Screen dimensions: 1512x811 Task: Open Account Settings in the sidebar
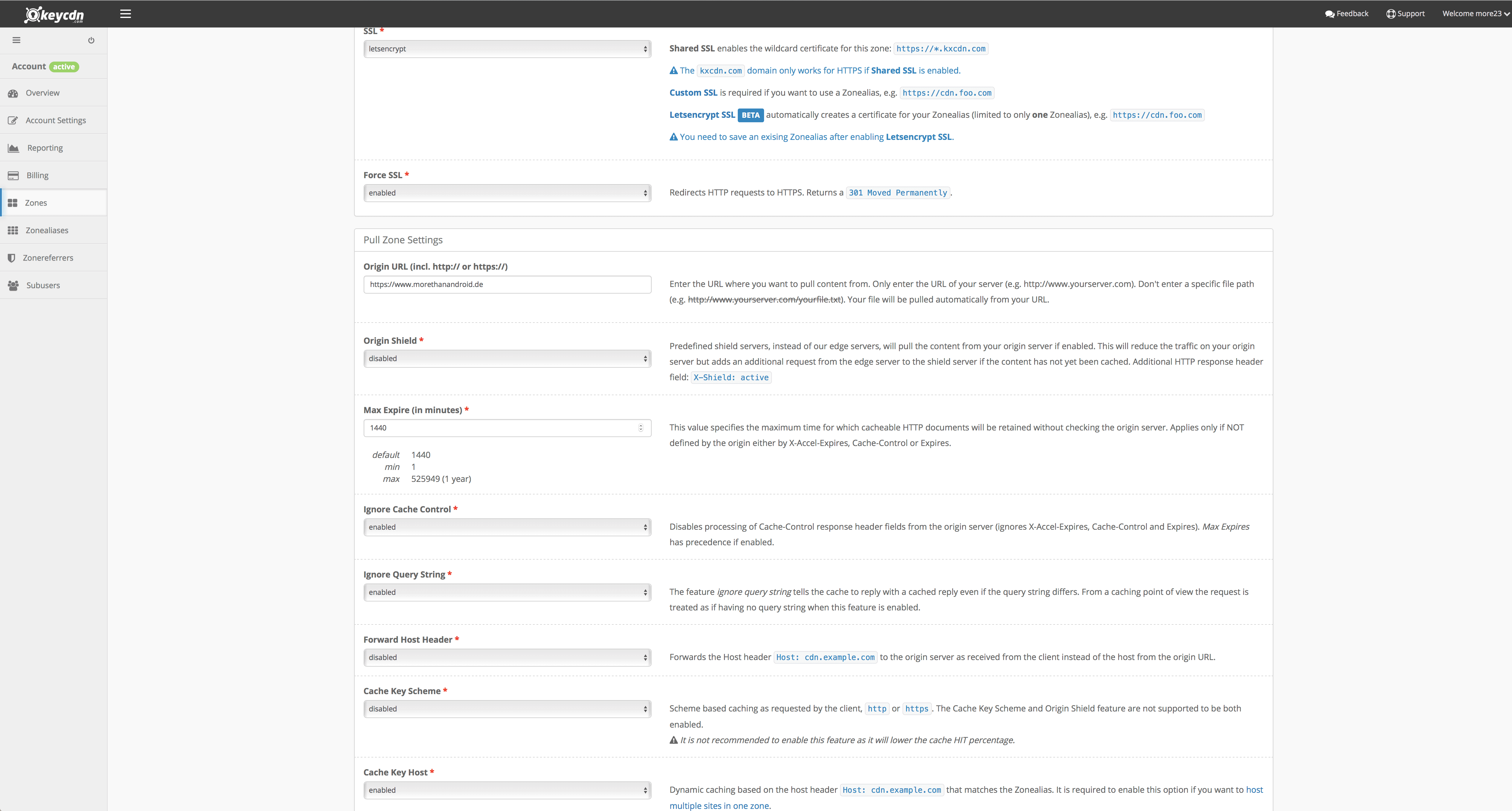[54, 120]
